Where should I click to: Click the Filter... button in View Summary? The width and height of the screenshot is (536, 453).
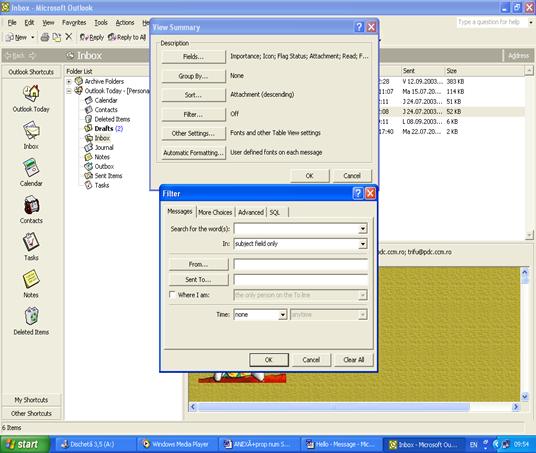(193, 114)
